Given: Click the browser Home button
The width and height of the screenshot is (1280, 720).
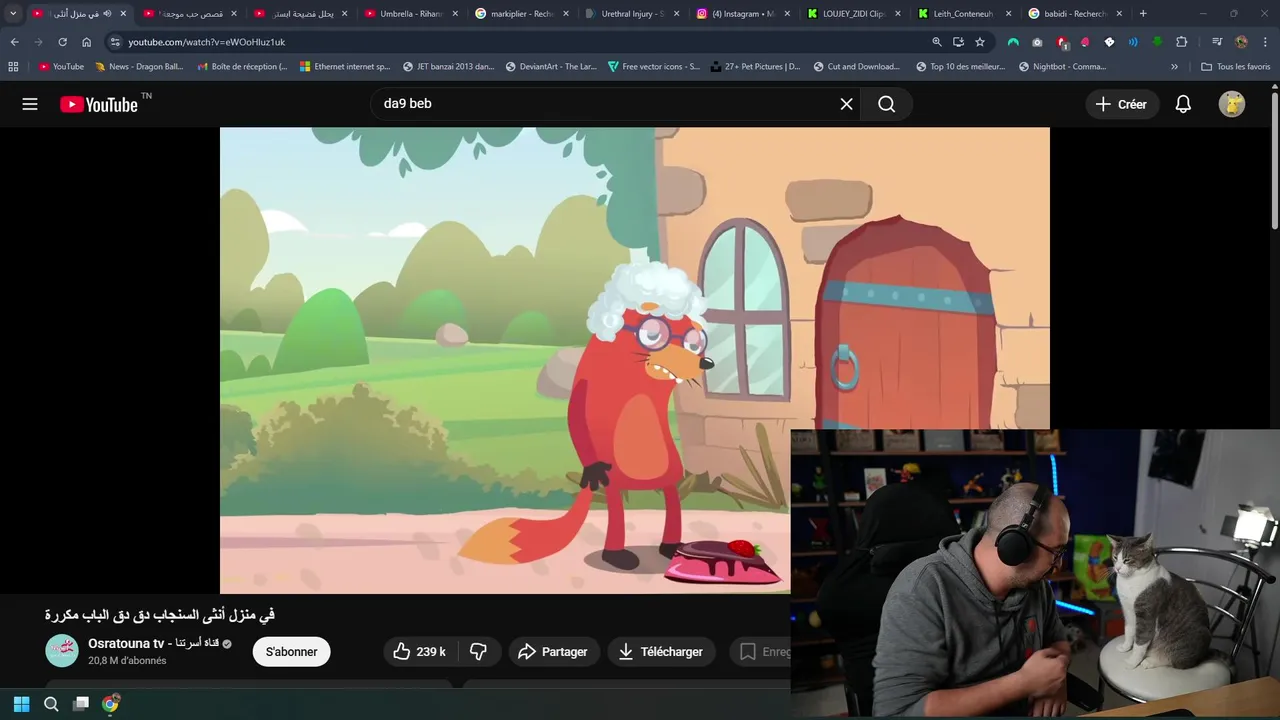Looking at the screenshot, I should point(87,42).
